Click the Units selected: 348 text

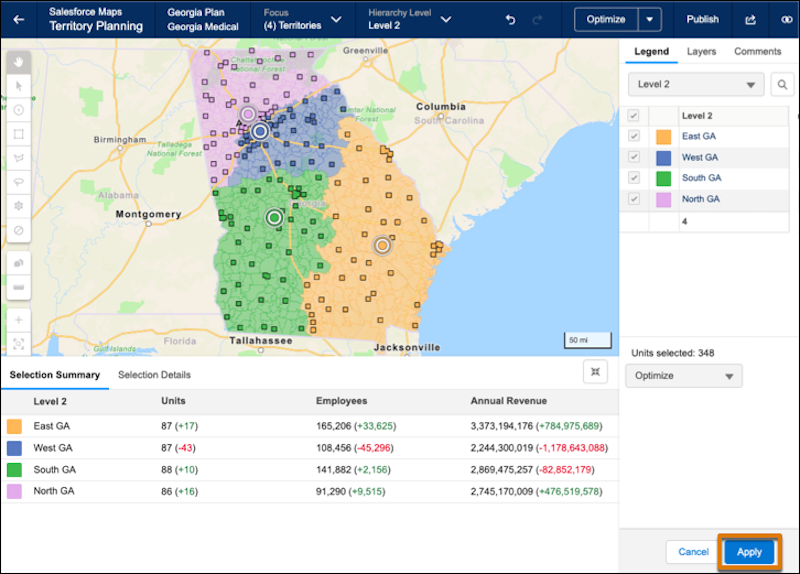click(672, 353)
